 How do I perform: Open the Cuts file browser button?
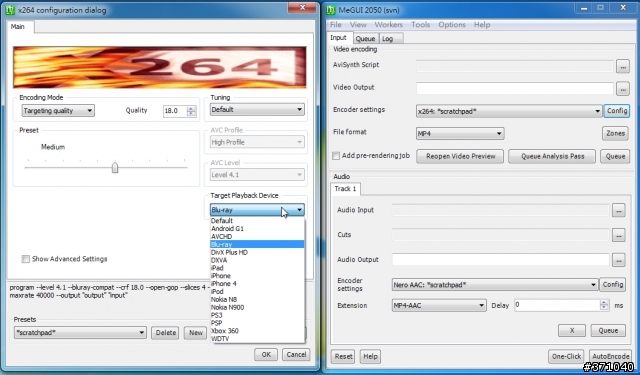pyautogui.click(x=618, y=235)
